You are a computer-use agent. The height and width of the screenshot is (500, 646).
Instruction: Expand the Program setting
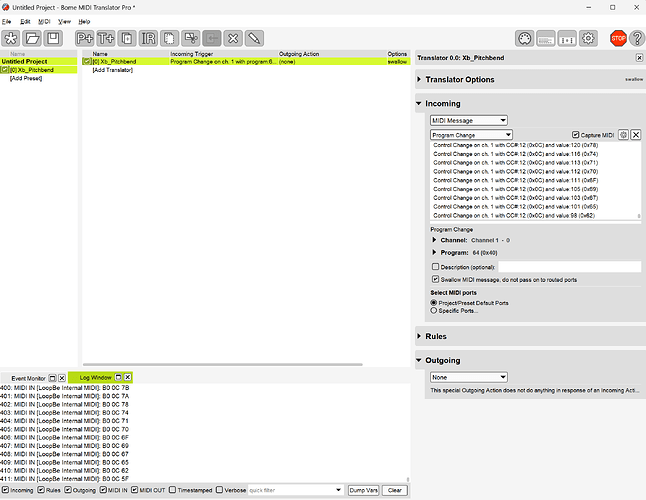(434, 252)
